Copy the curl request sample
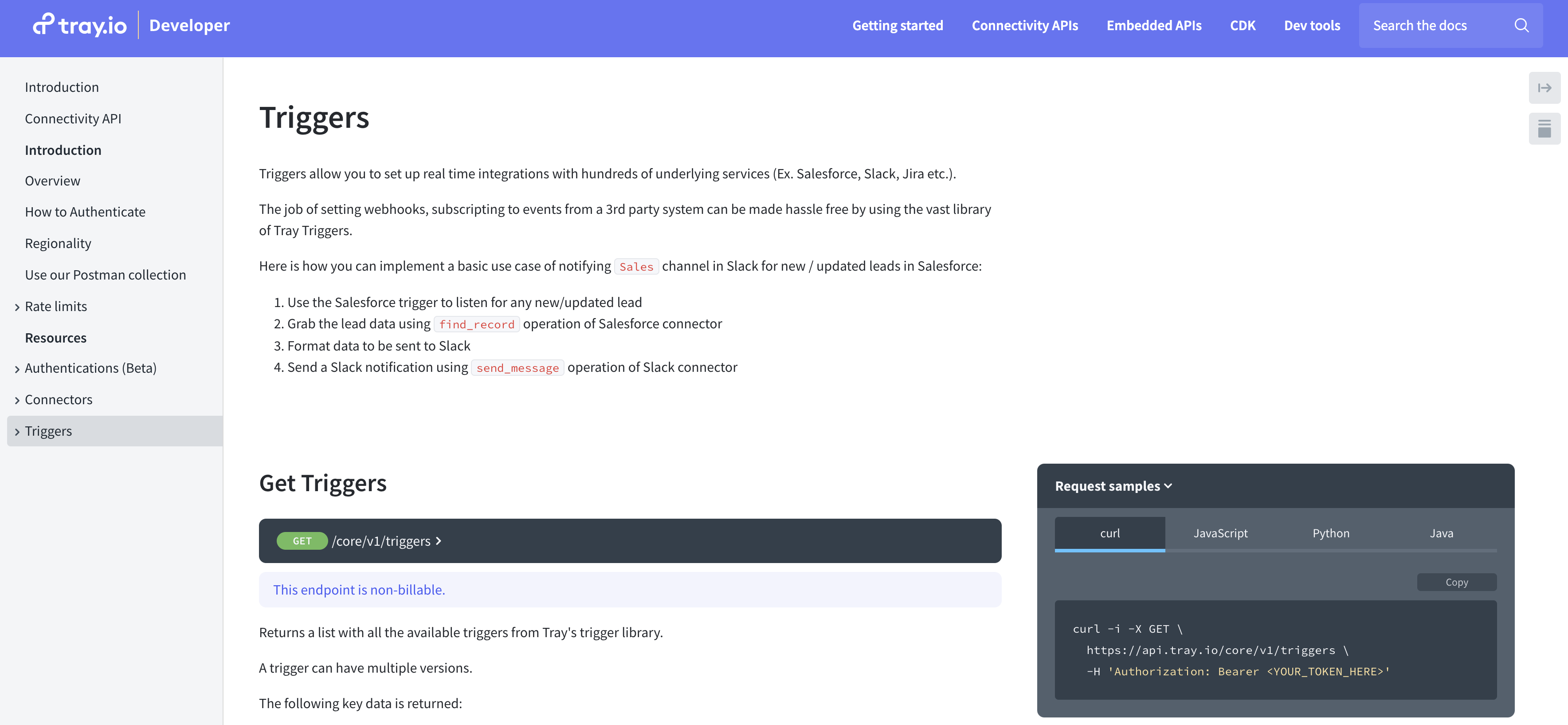Screen dimensions: 1568x725 (1457, 582)
